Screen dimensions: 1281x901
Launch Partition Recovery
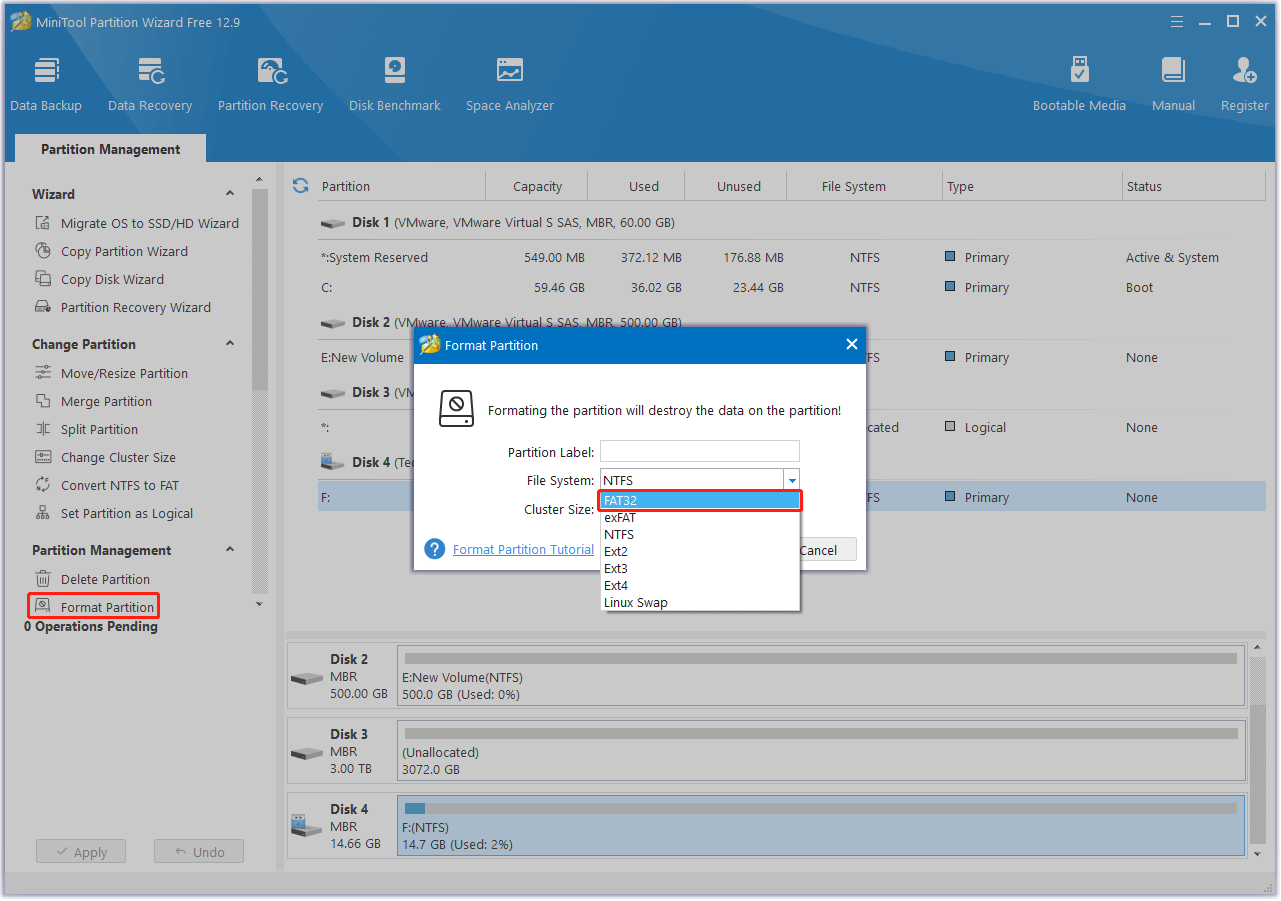coord(270,84)
